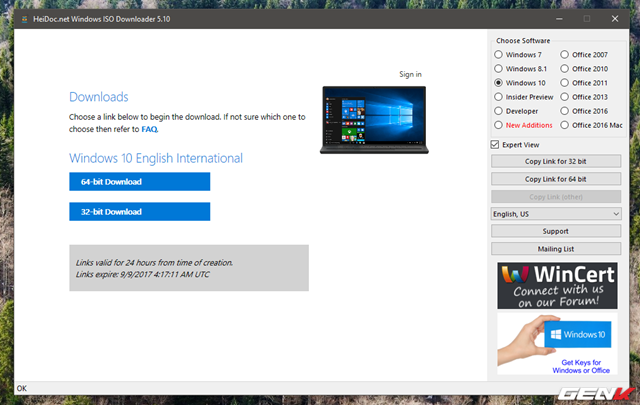
Task: Click the Windows 10 English International heading
Action: click(x=156, y=158)
